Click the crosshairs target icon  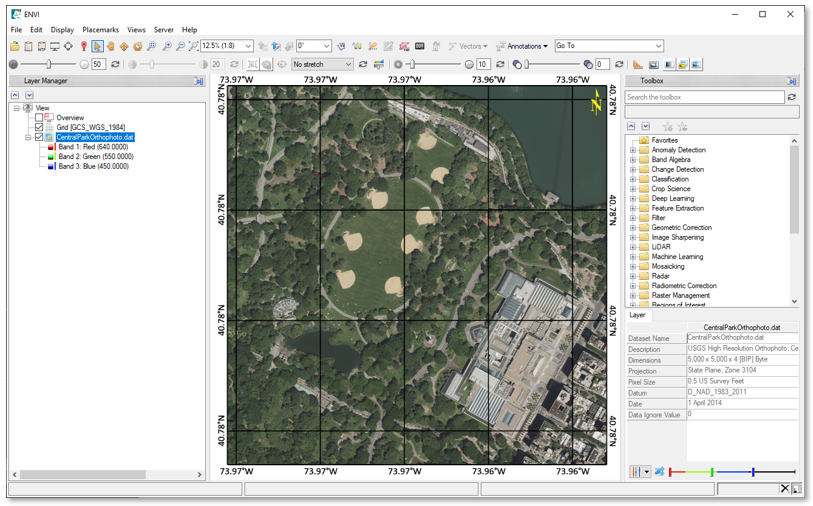pos(68,46)
